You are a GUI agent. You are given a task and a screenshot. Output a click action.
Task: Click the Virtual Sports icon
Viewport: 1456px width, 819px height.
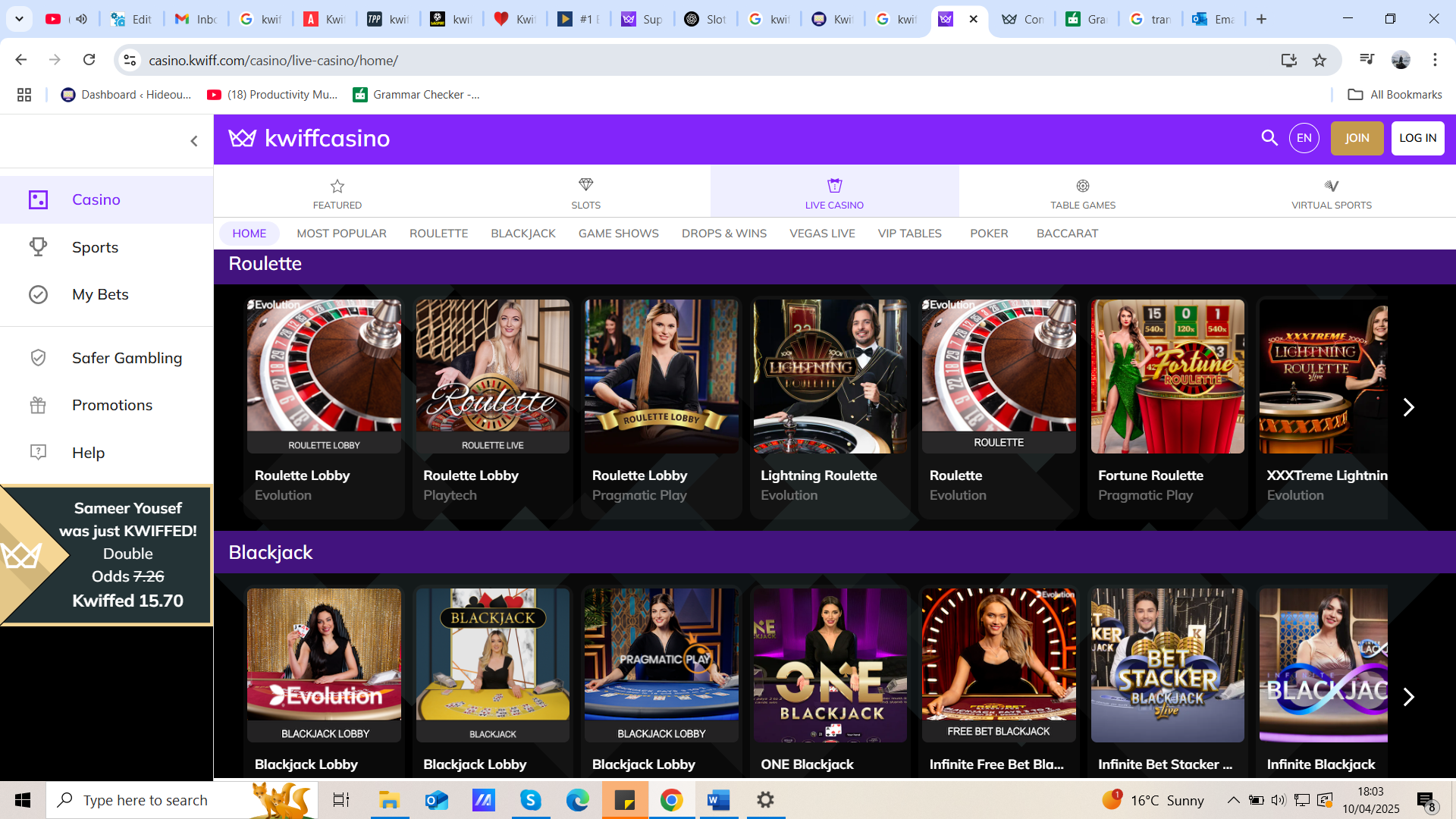tap(1332, 186)
